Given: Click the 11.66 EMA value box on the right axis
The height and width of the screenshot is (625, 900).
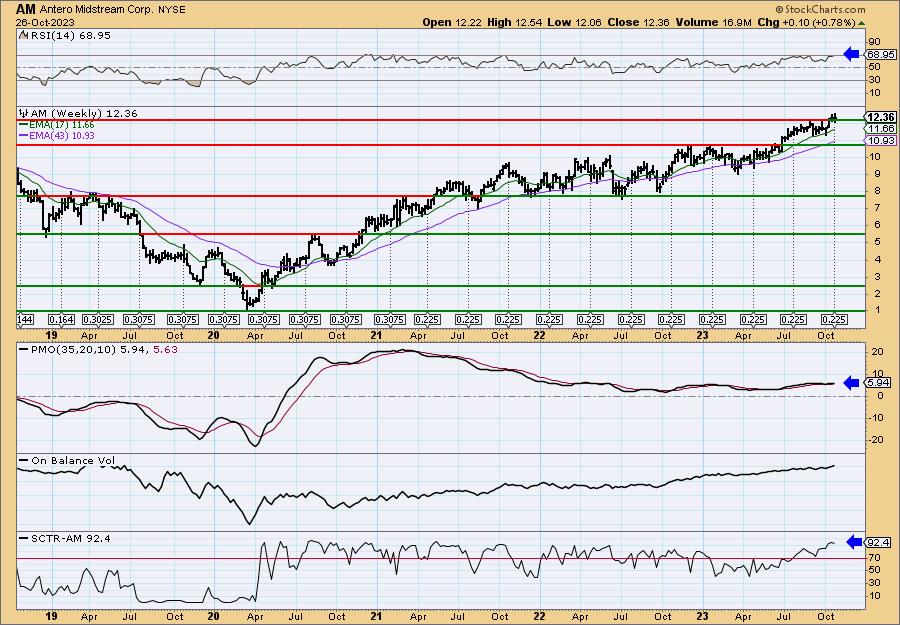Looking at the screenshot, I should coord(881,129).
